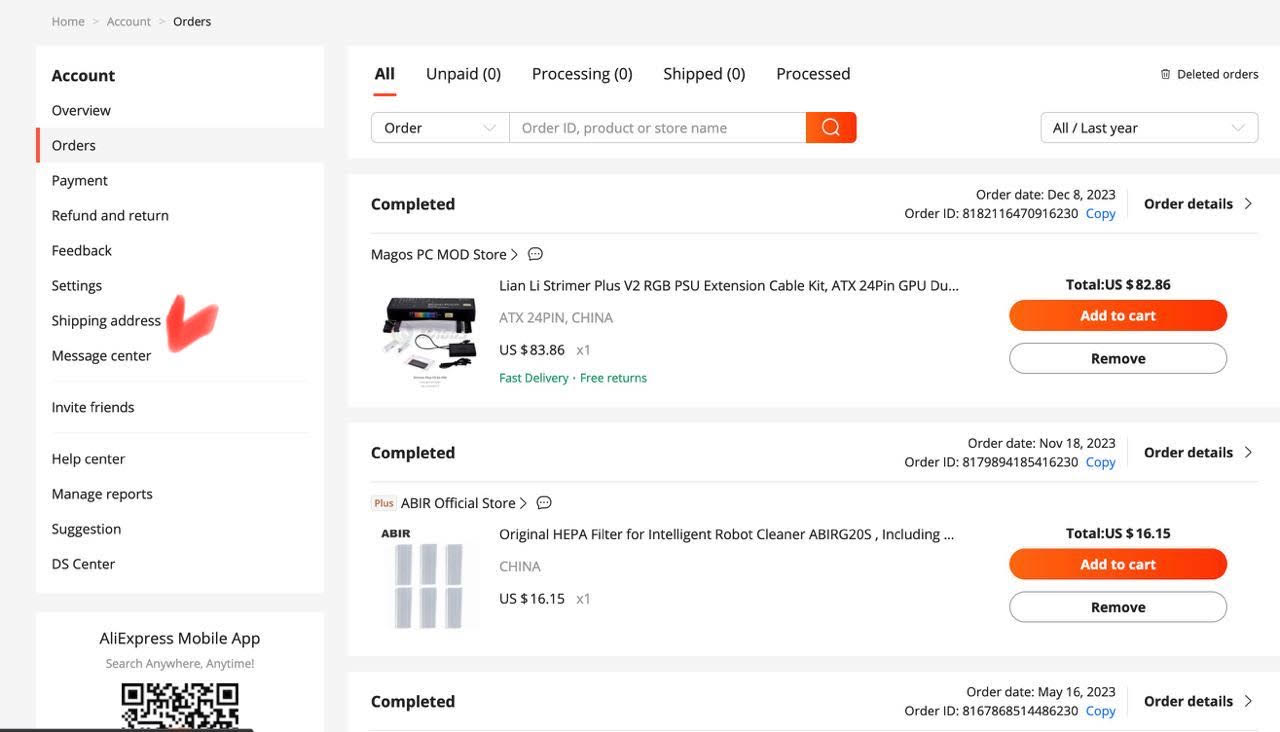Switch to the Shipped (0) tab

(x=704, y=74)
